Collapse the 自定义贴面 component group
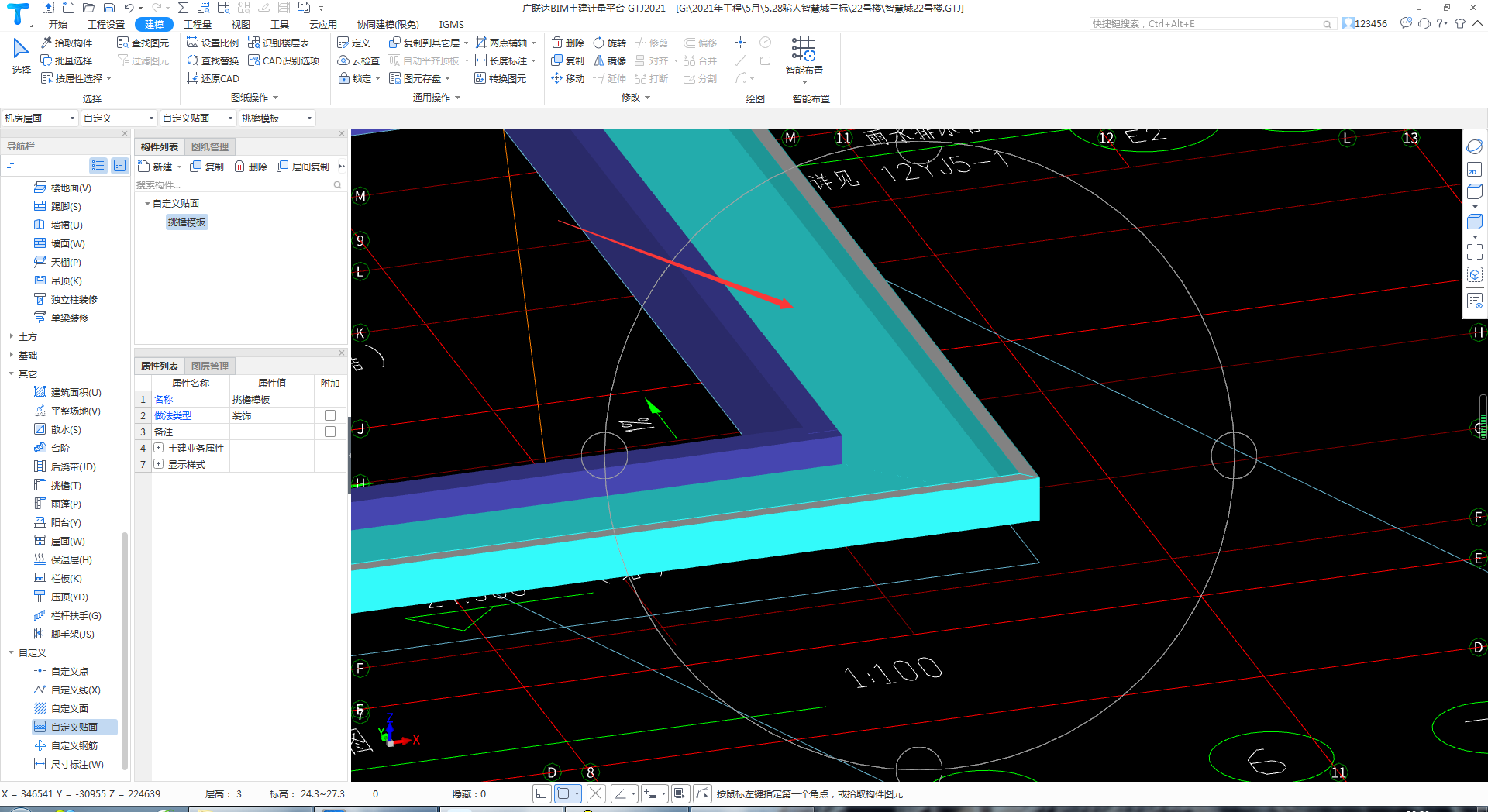This screenshot has width=1488, height=812. [x=147, y=203]
